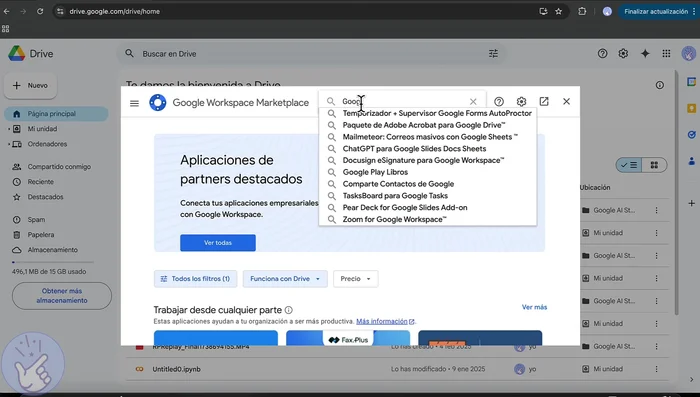Open Drive settings gear
700x397 pixels.
pos(623,54)
